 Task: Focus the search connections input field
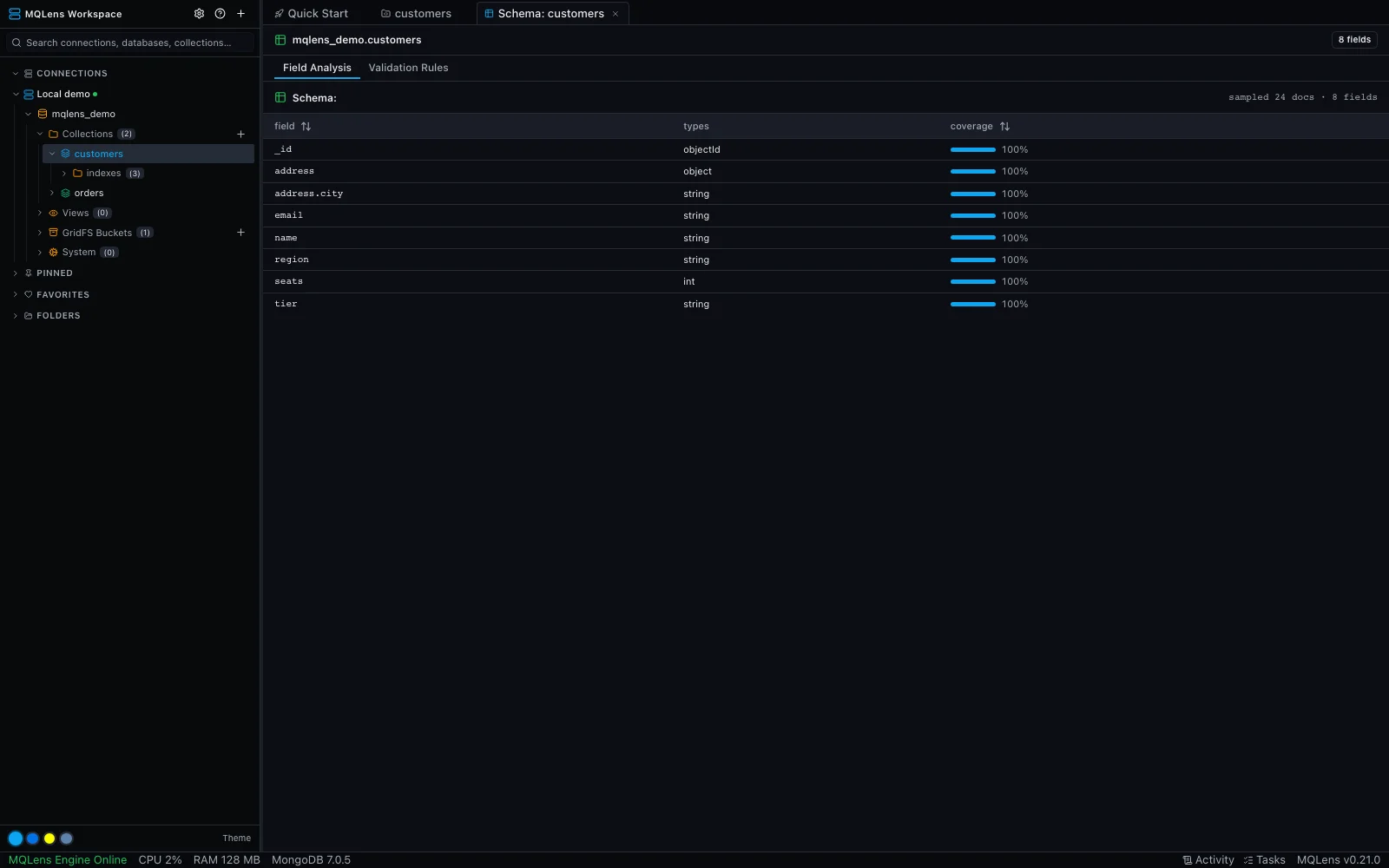click(130, 43)
